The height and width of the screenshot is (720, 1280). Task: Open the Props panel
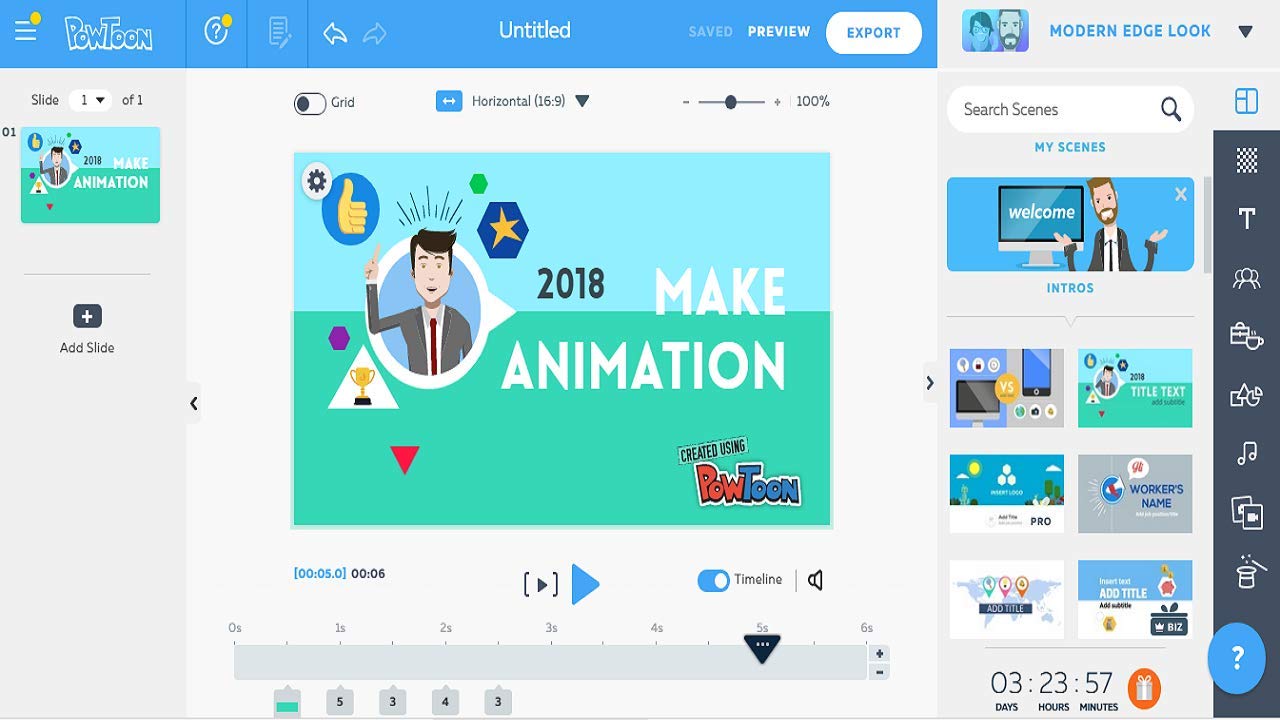(1246, 336)
